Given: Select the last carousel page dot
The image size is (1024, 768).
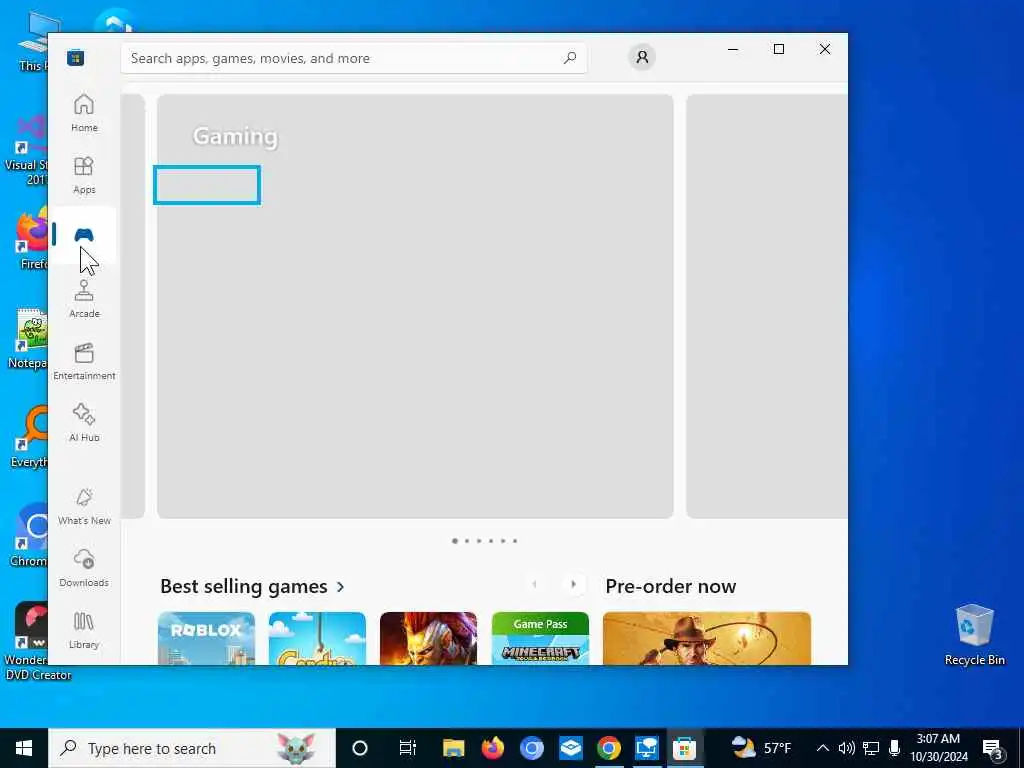Looking at the screenshot, I should tap(515, 541).
